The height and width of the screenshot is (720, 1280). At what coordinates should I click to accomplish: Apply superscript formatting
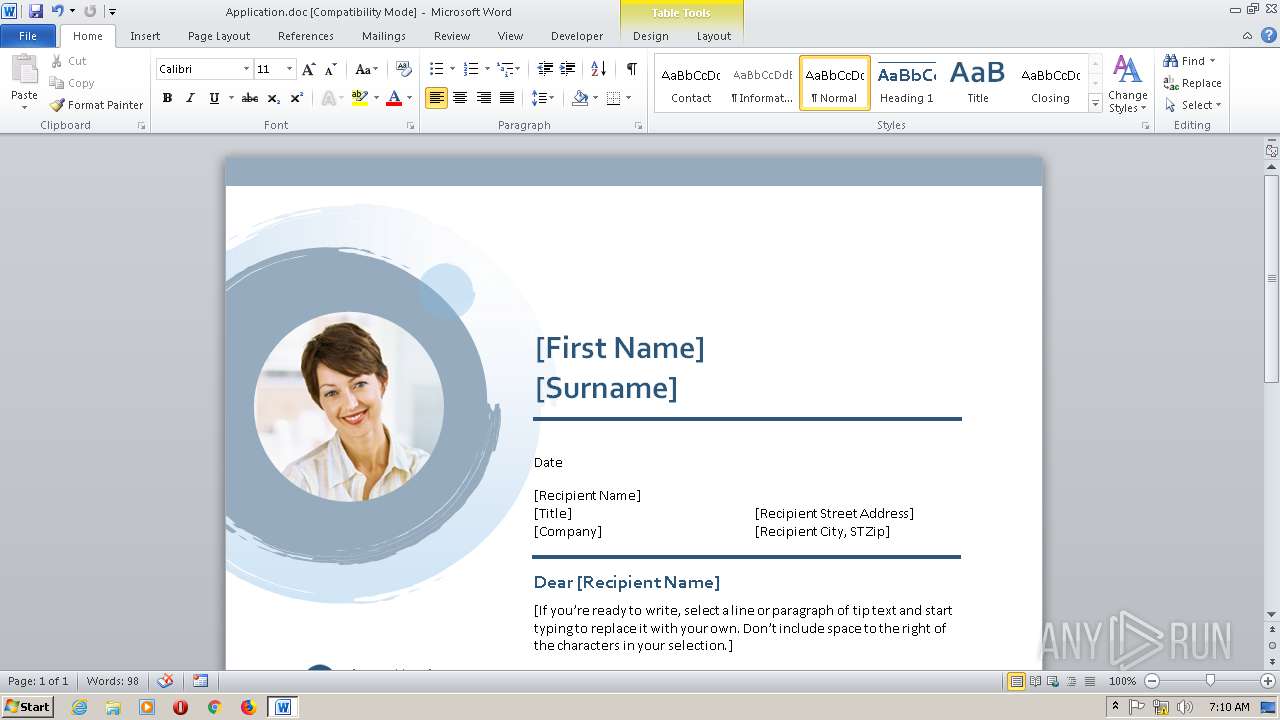(297, 98)
